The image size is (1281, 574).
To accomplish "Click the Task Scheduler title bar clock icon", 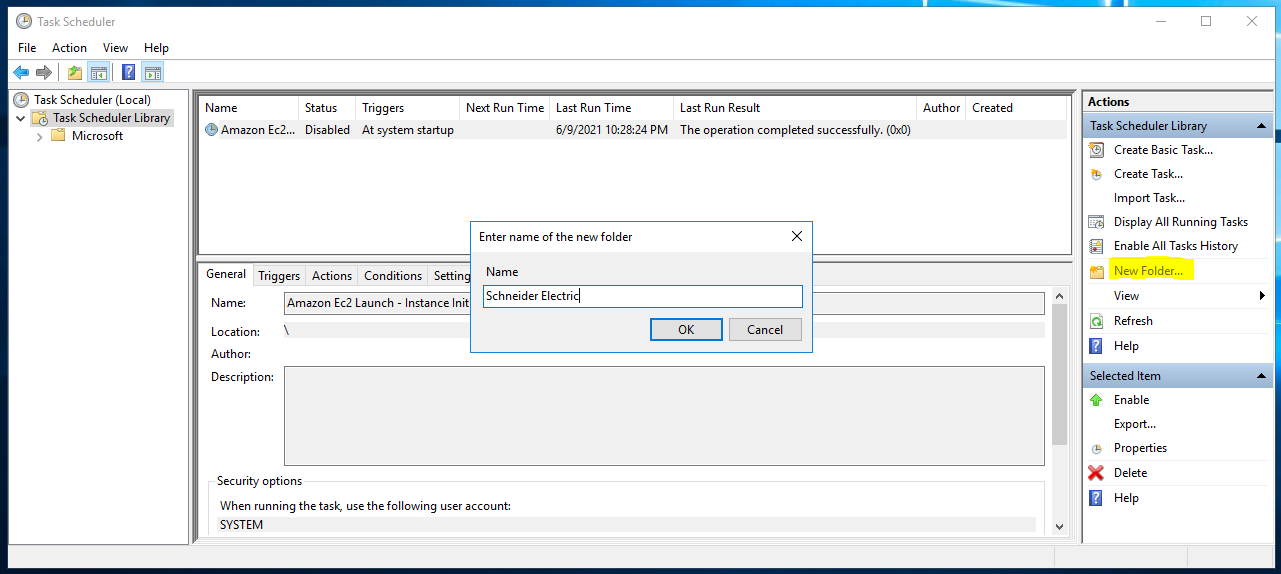I will (23, 21).
